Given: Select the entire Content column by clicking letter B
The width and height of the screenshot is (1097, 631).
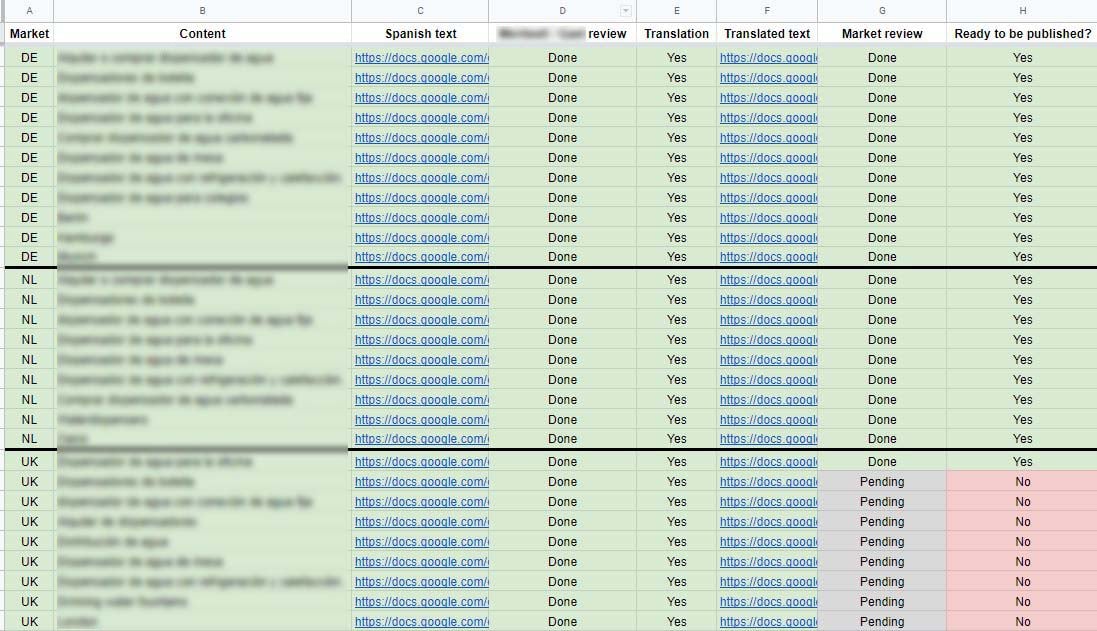Looking at the screenshot, I should 202,11.
